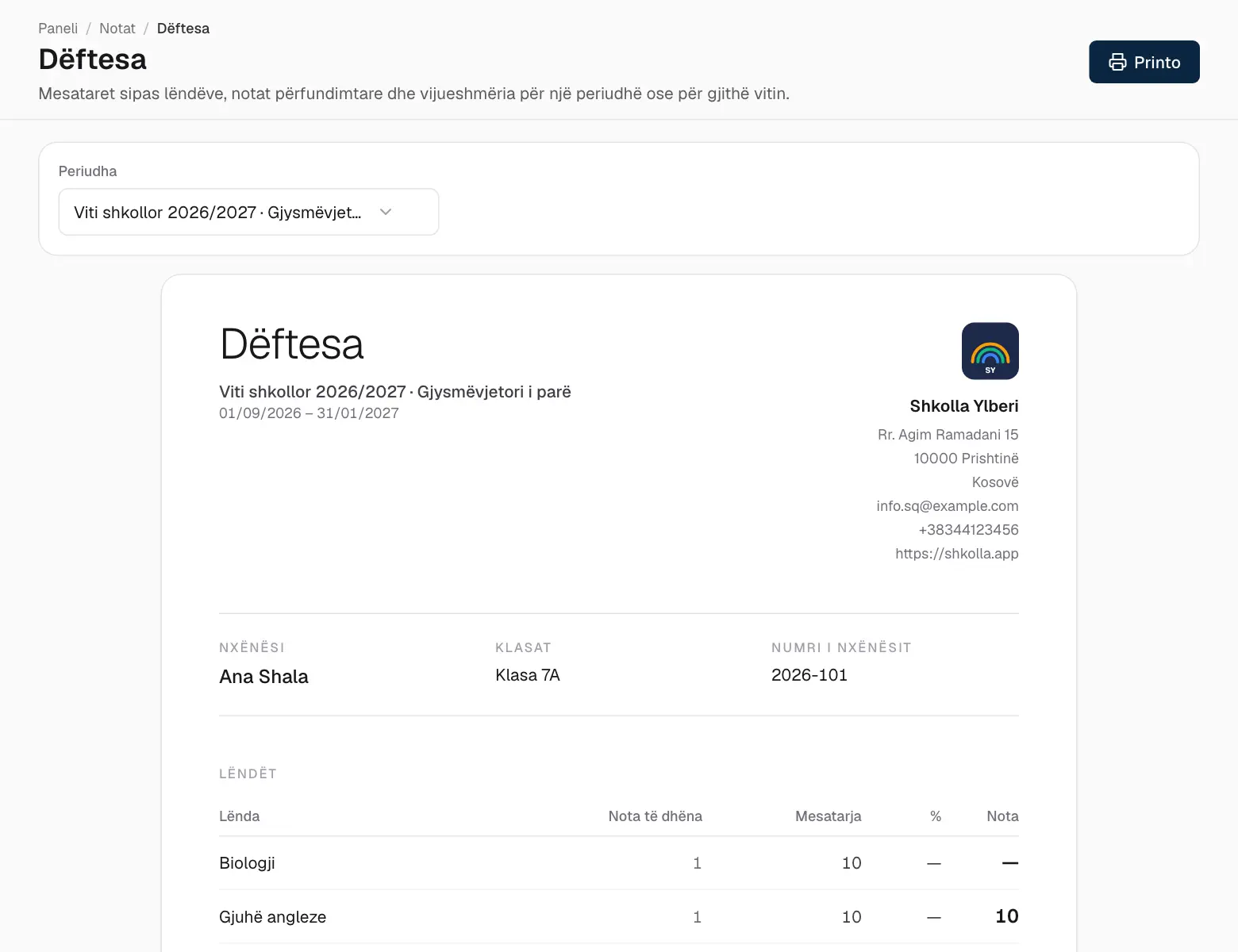Click the LËNDËT section heading
The width and height of the screenshot is (1238, 952).
pyautogui.click(x=248, y=773)
